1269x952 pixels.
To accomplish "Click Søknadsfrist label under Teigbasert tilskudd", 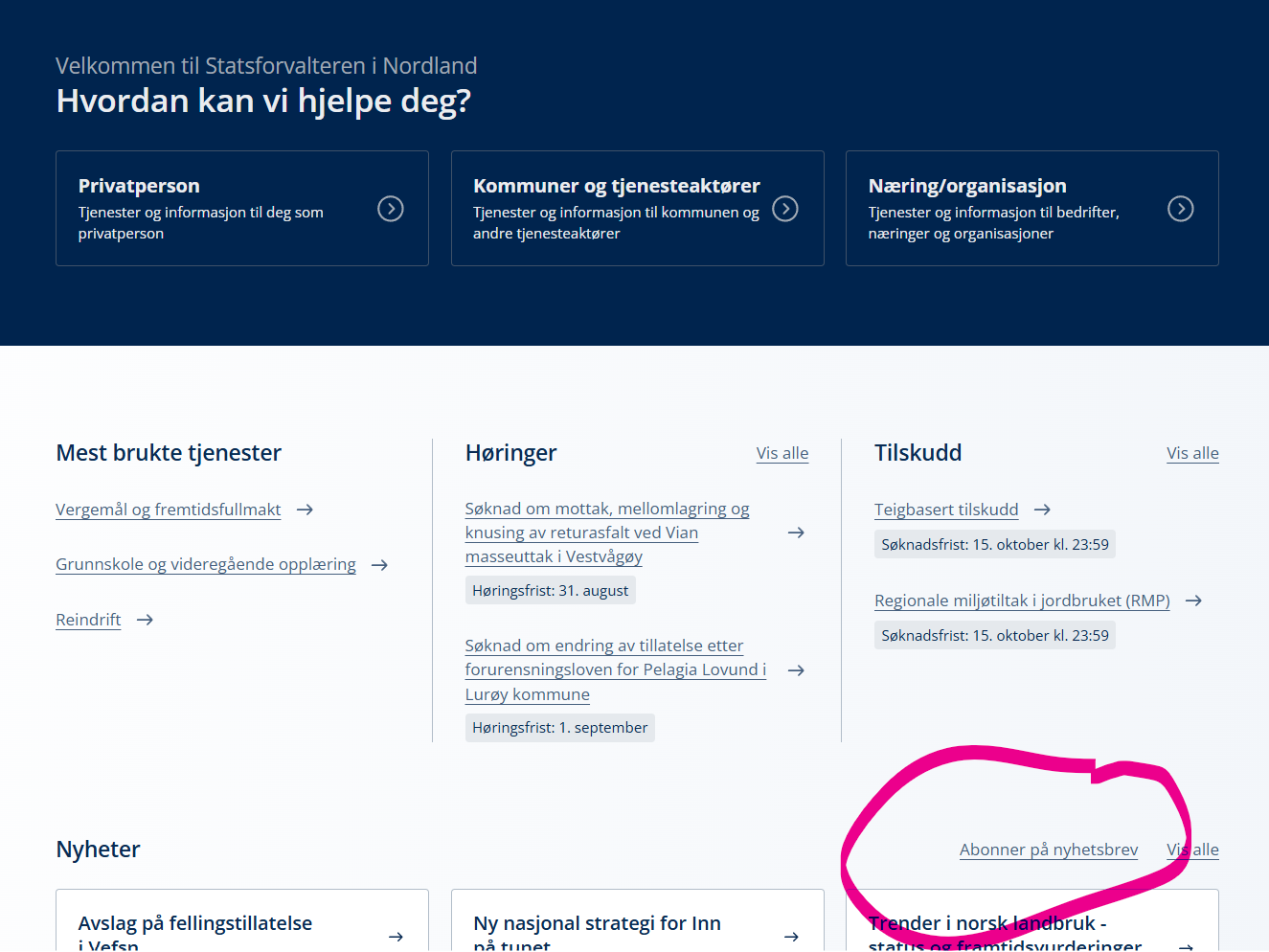I will 995,545.
